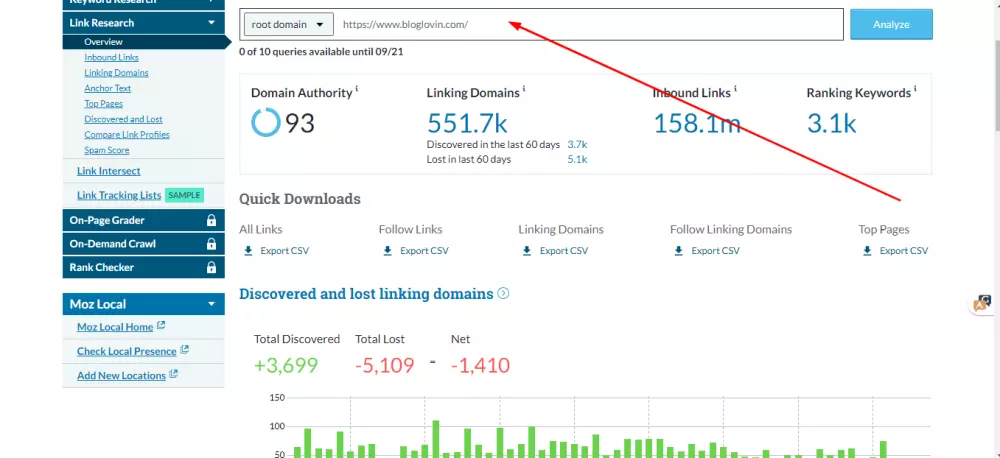1000x458 pixels.
Task: Click the On-Demand Crawl lock icon
Action: [x=211, y=244]
